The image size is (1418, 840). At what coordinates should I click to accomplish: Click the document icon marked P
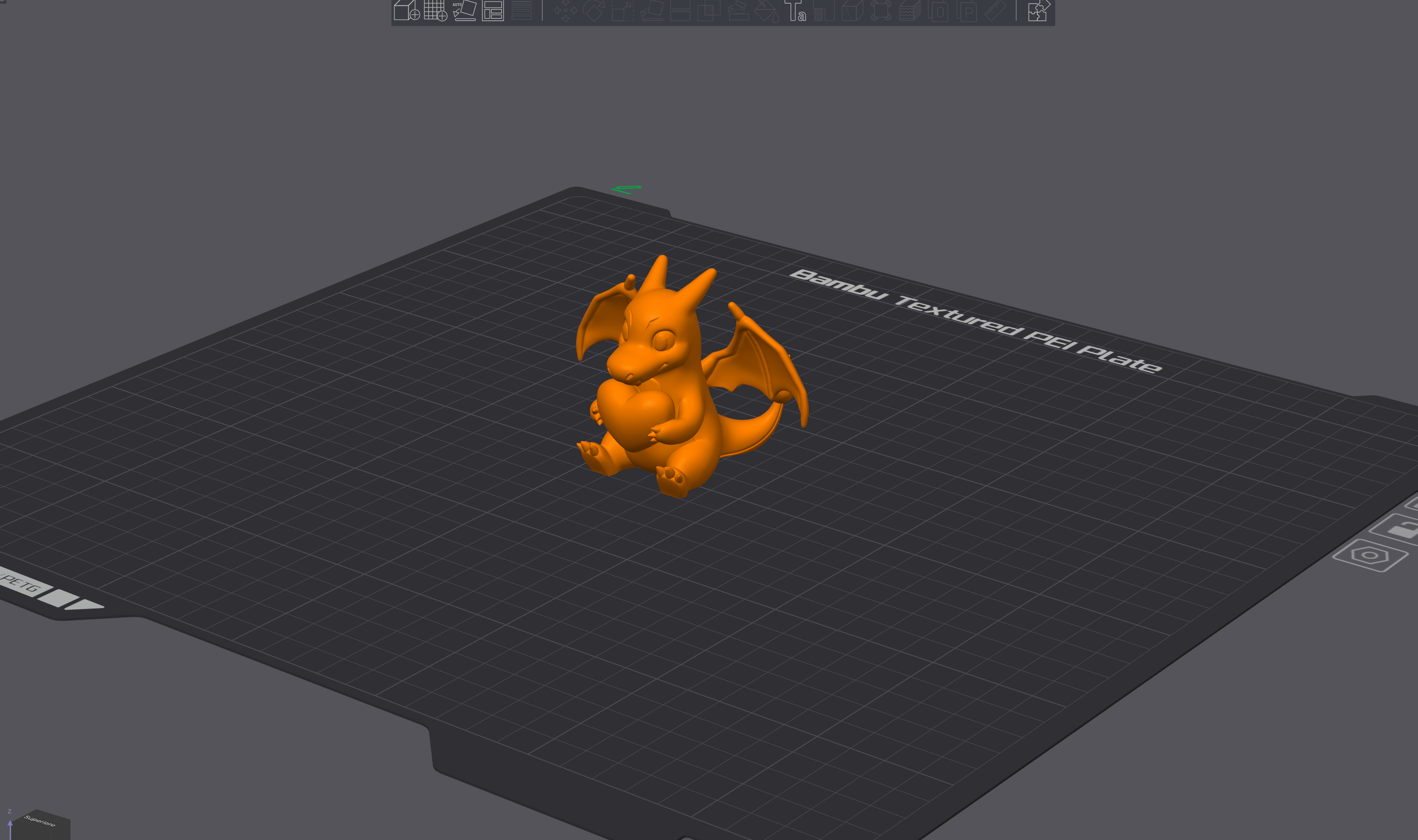(x=967, y=10)
